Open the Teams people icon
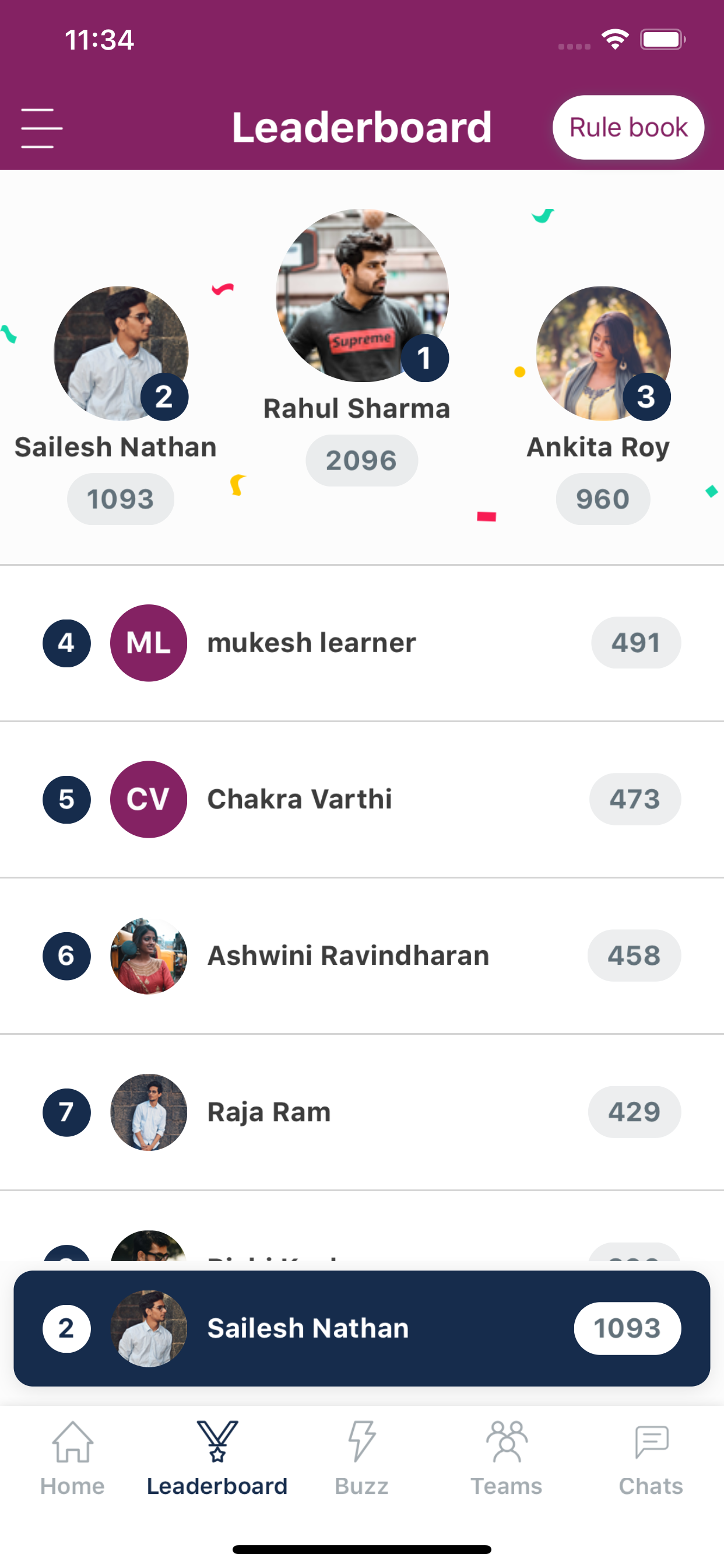724x1568 pixels. tap(507, 1441)
